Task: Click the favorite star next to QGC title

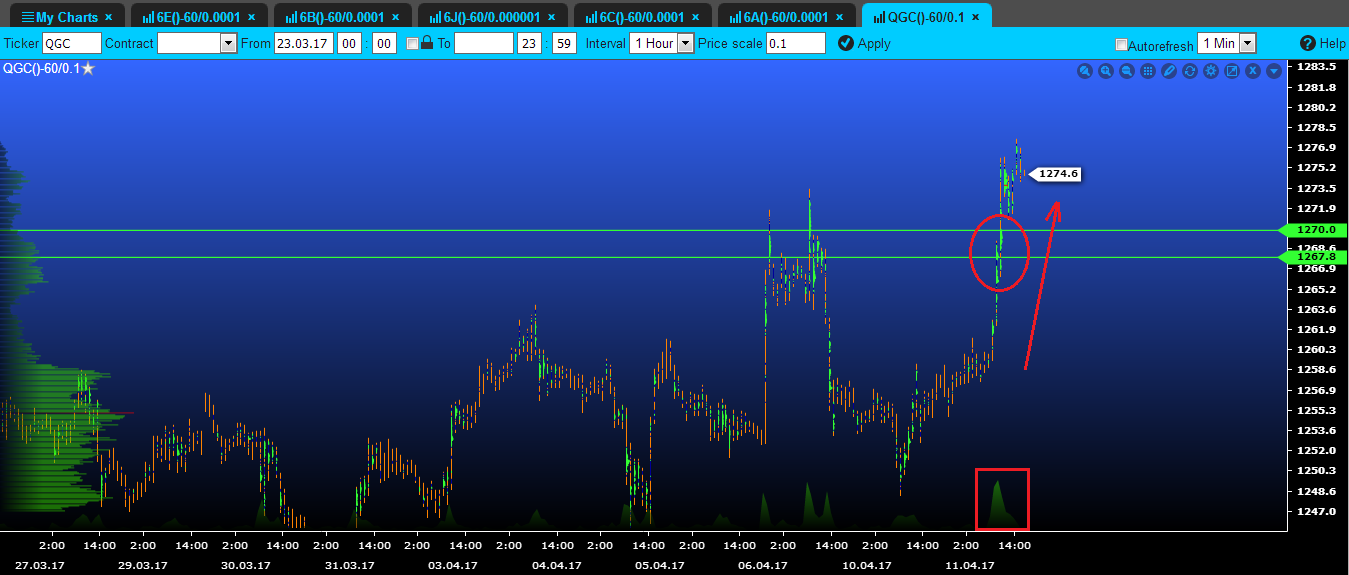Action: (x=88, y=68)
